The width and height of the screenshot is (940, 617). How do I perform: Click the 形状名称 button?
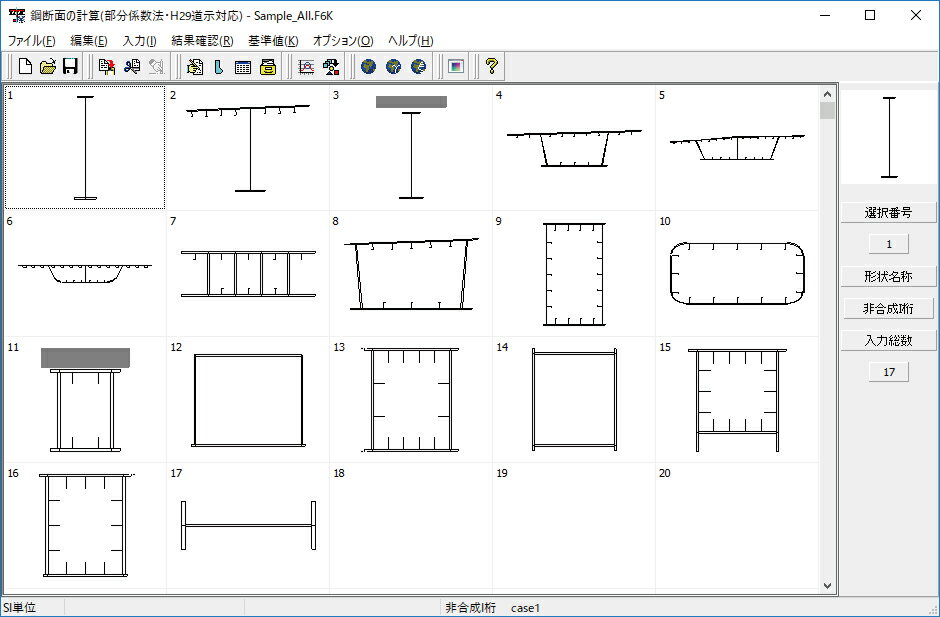pos(888,276)
